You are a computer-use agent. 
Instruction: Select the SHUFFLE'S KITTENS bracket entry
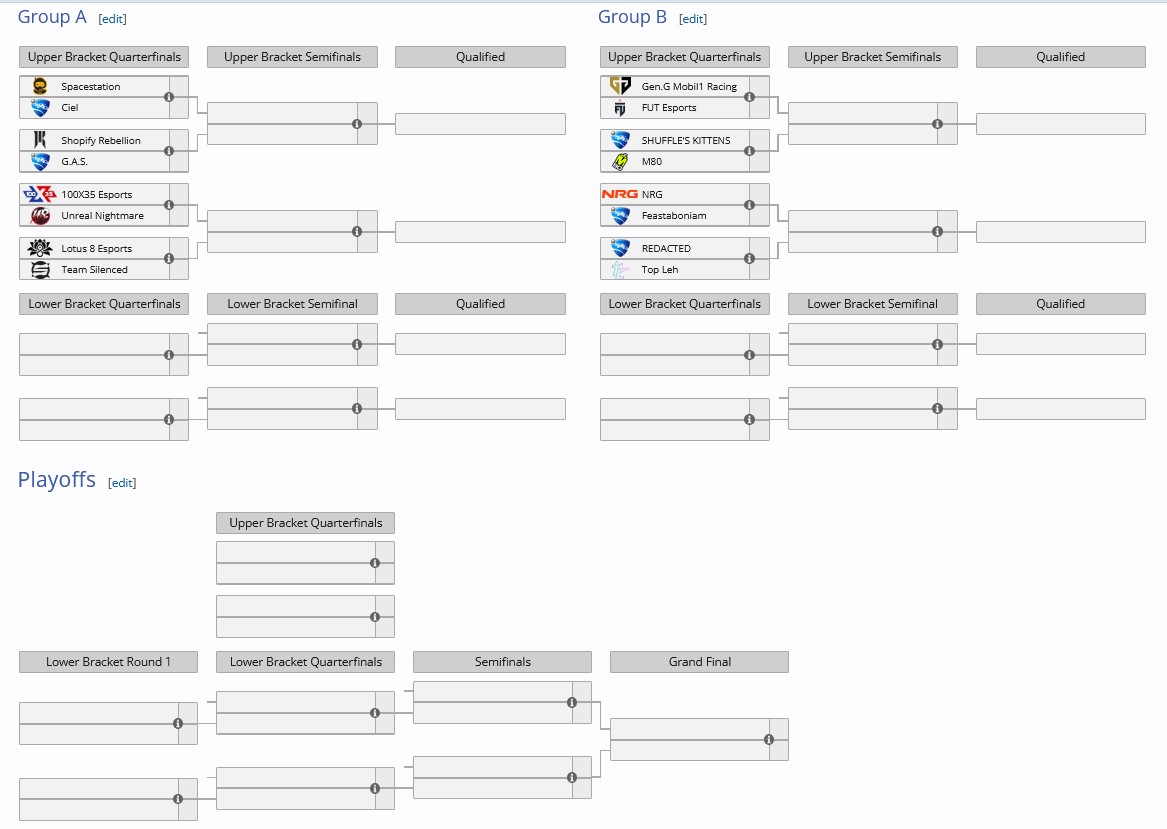pyautogui.click(x=686, y=140)
